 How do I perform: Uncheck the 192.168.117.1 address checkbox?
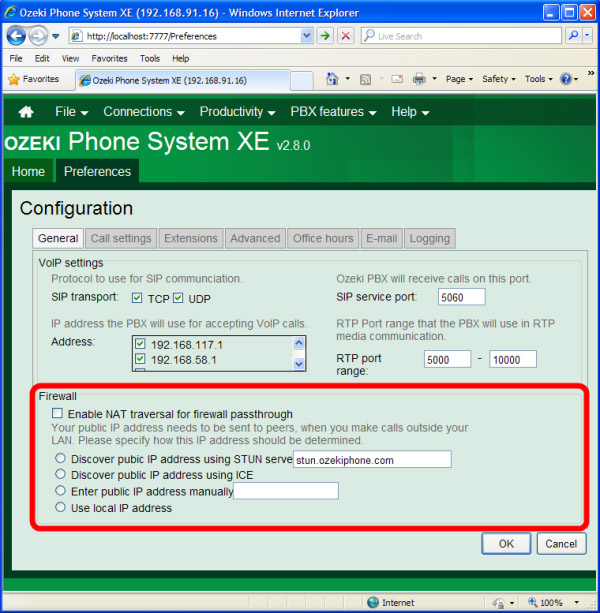(x=140, y=344)
